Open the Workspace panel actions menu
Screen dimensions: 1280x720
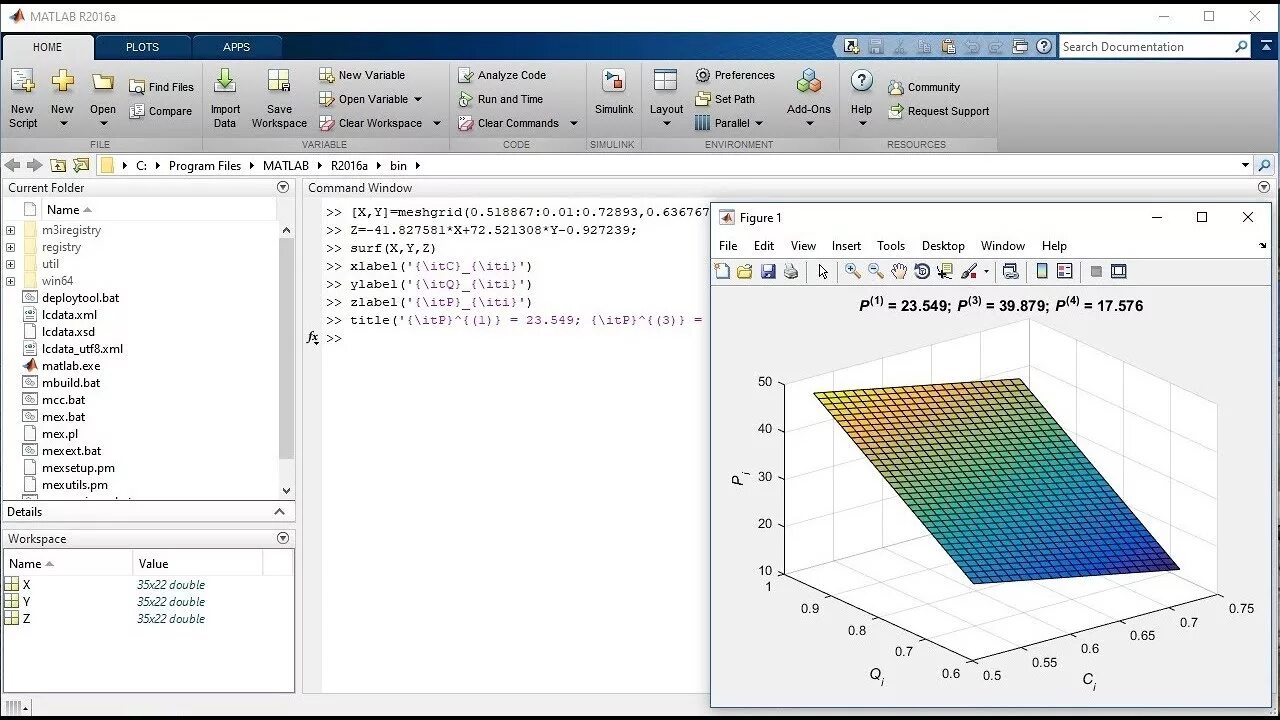click(282, 538)
